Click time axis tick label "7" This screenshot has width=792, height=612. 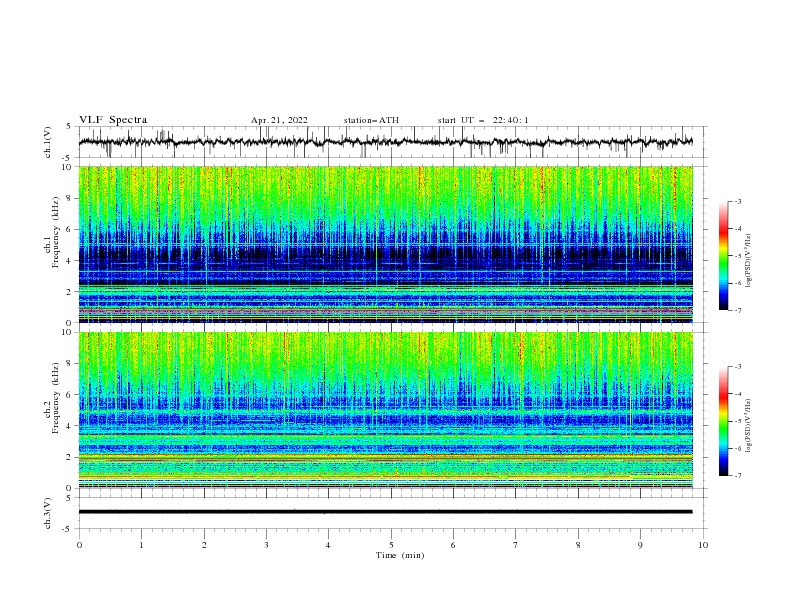point(516,545)
